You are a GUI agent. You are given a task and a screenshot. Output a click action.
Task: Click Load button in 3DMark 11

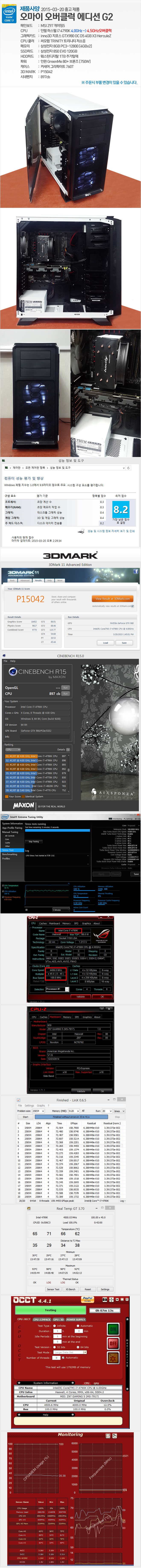coord(106,643)
